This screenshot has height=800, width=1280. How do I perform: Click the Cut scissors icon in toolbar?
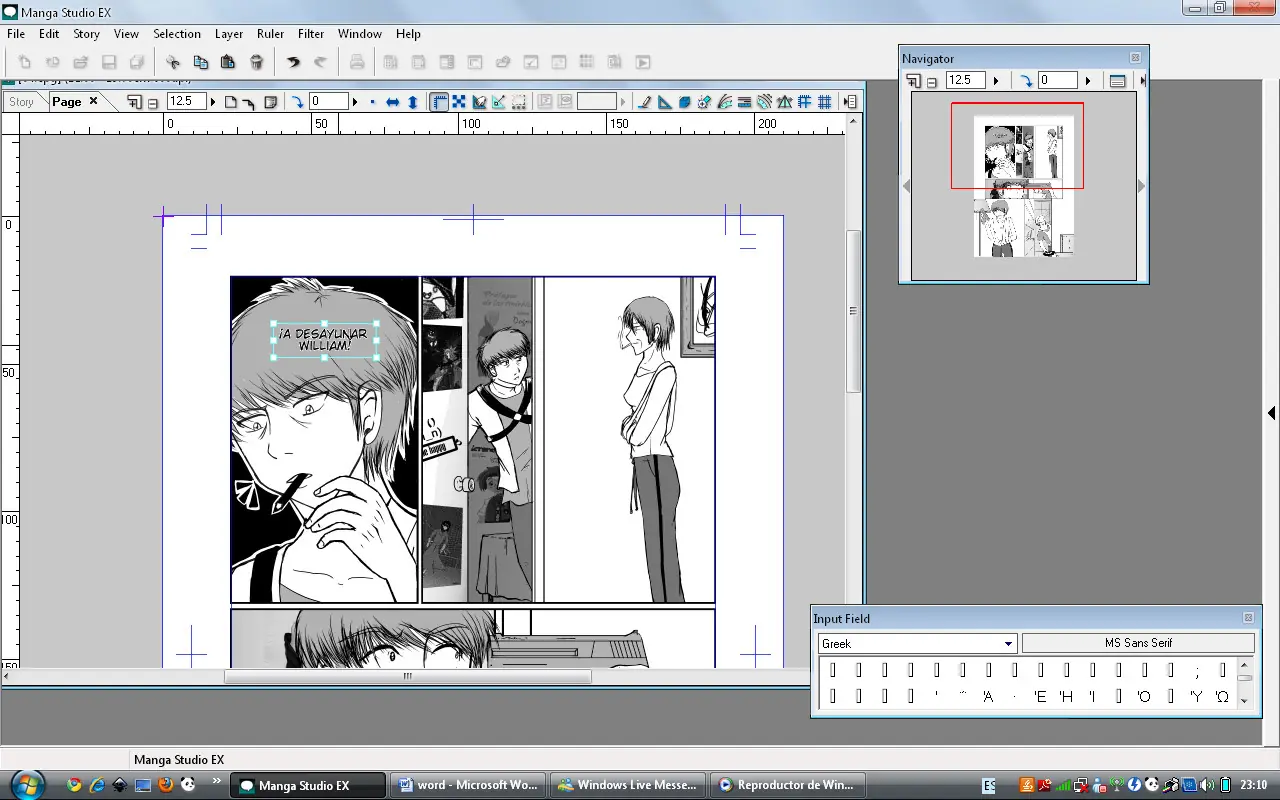[173, 62]
